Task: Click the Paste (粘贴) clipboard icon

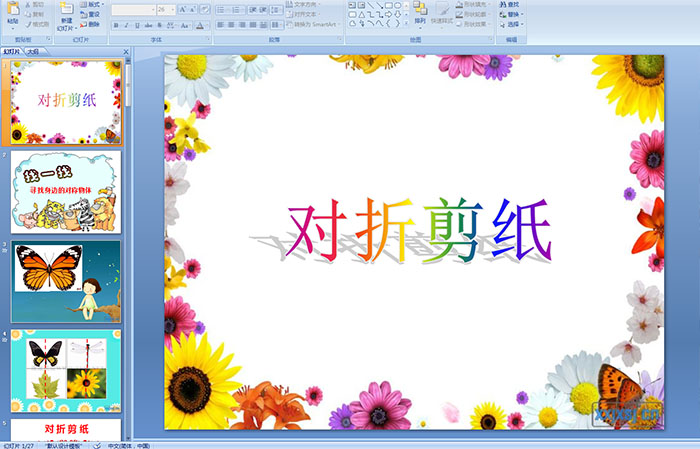Action: 13,8
